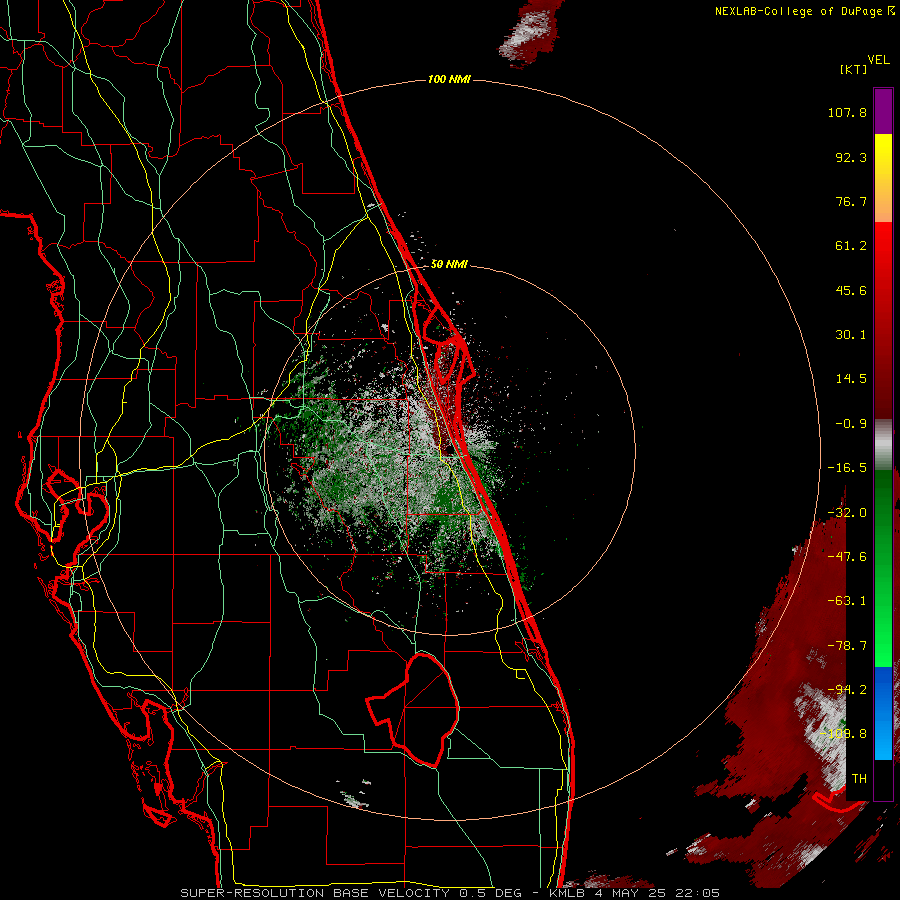Click the TH label in the legend
This screenshot has width=900, height=900.
[859, 779]
